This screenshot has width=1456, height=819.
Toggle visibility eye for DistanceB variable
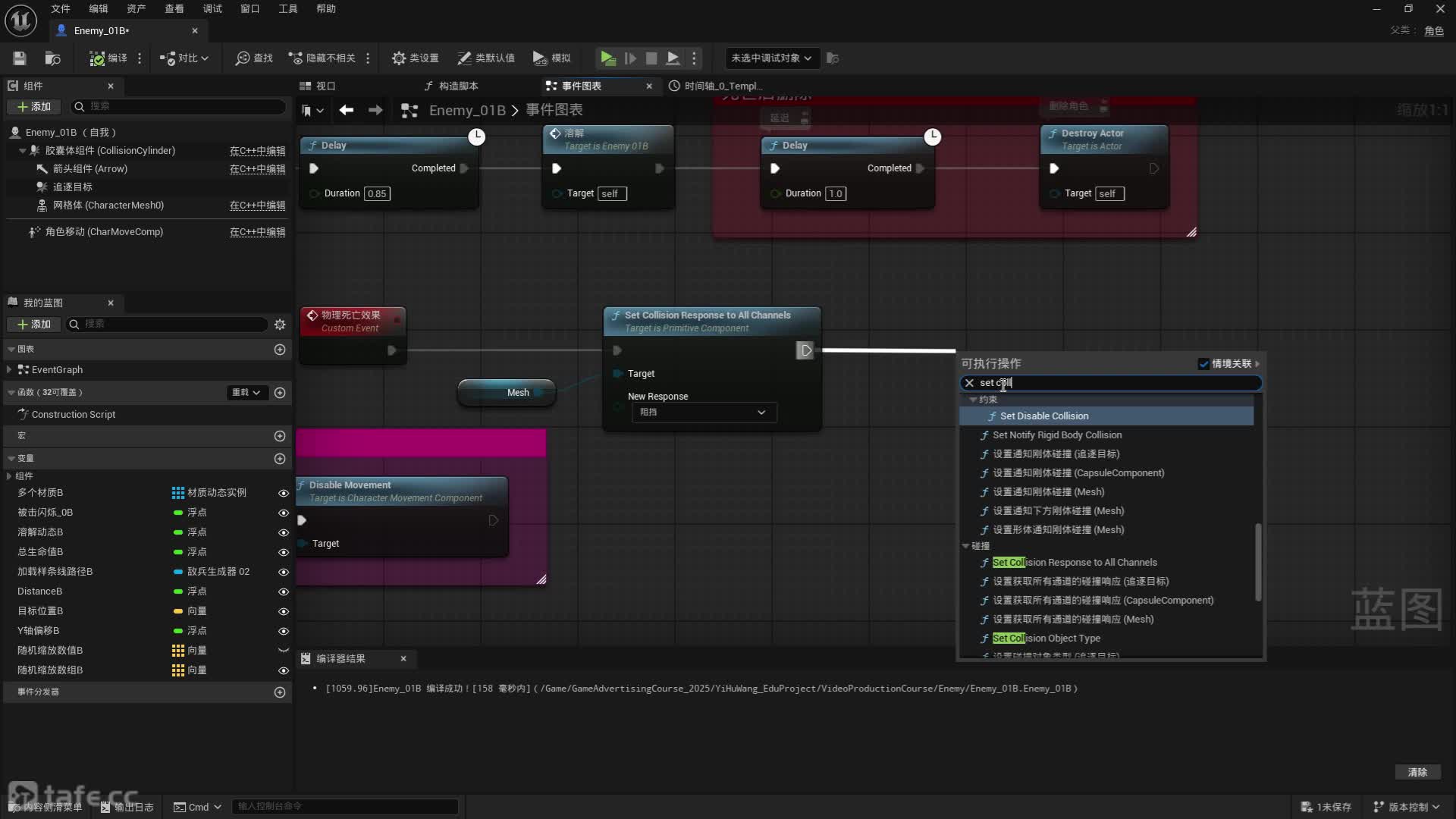[284, 591]
